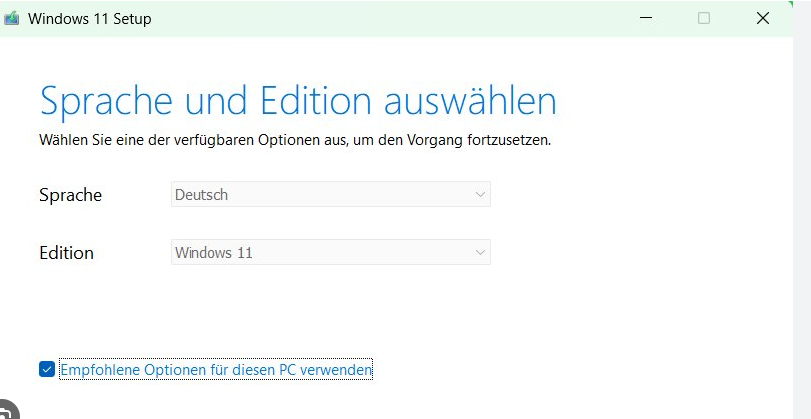Close the Windows 11 Setup window

tap(762, 18)
